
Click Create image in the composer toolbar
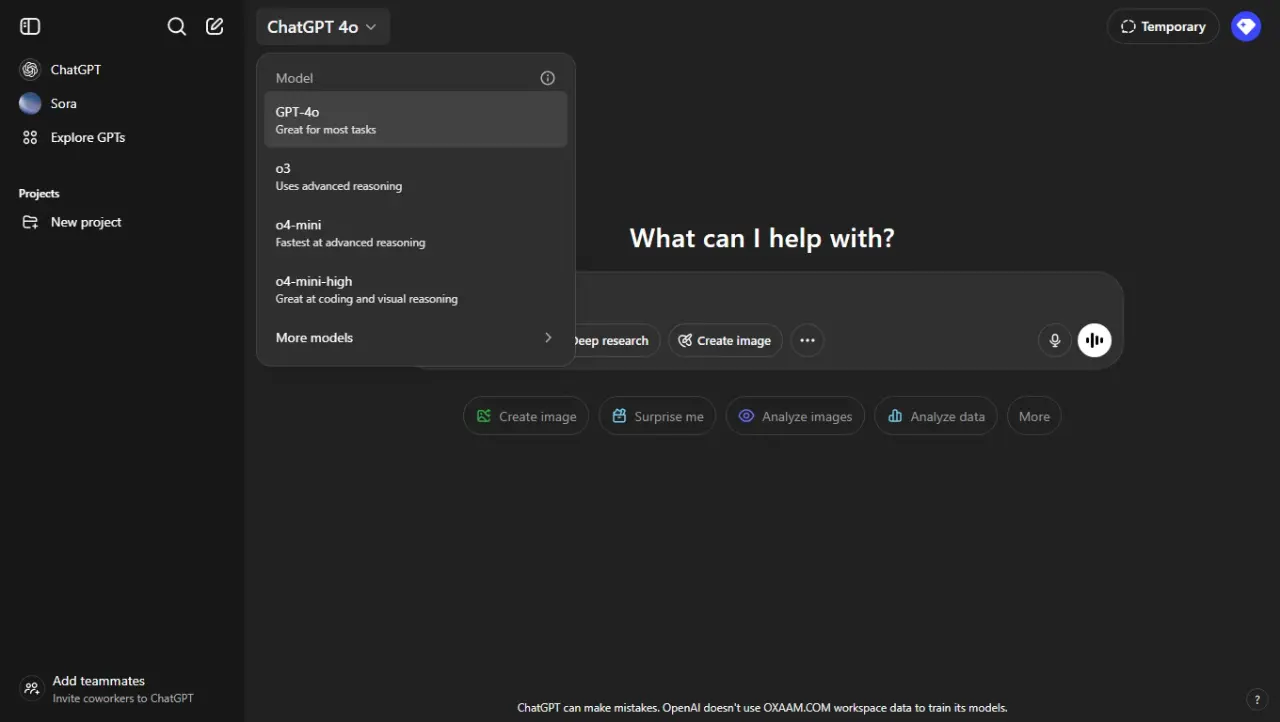point(725,340)
